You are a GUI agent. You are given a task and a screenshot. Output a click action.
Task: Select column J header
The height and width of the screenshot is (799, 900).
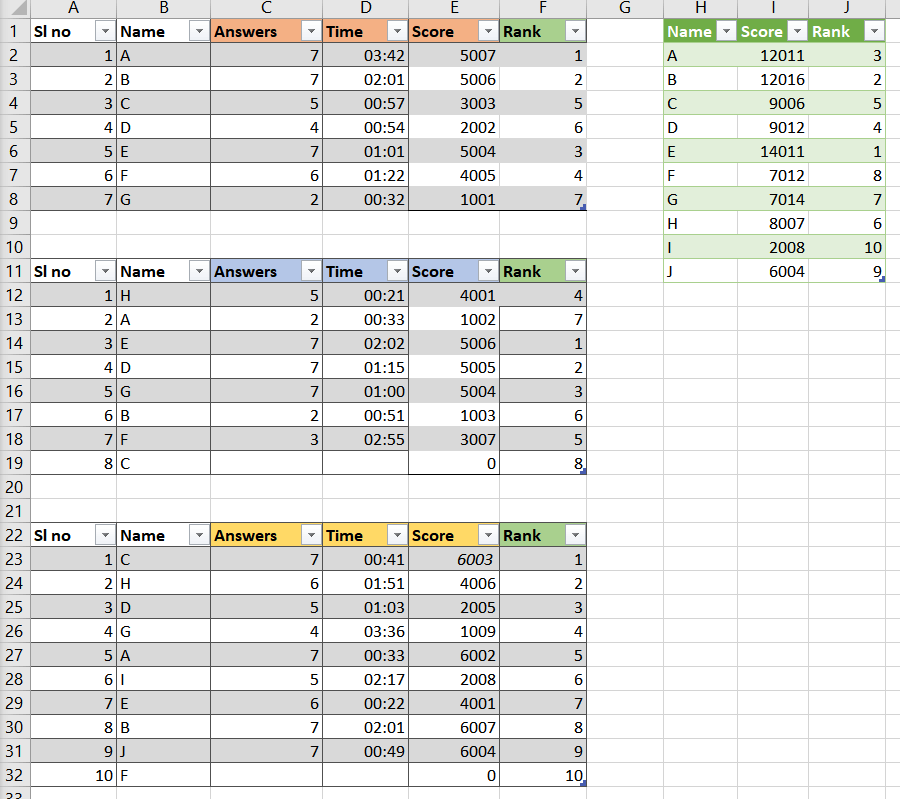pyautogui.click(x=847, y=8)
